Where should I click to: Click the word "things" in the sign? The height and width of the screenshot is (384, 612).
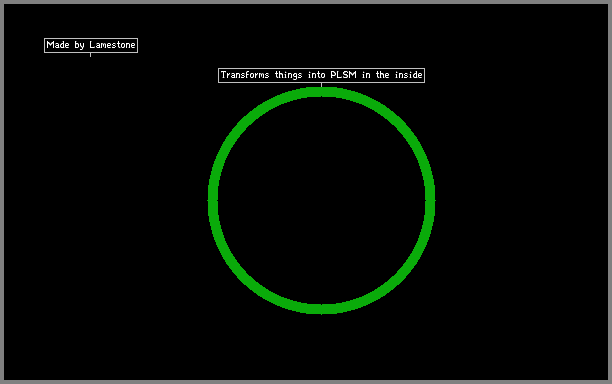288,75
